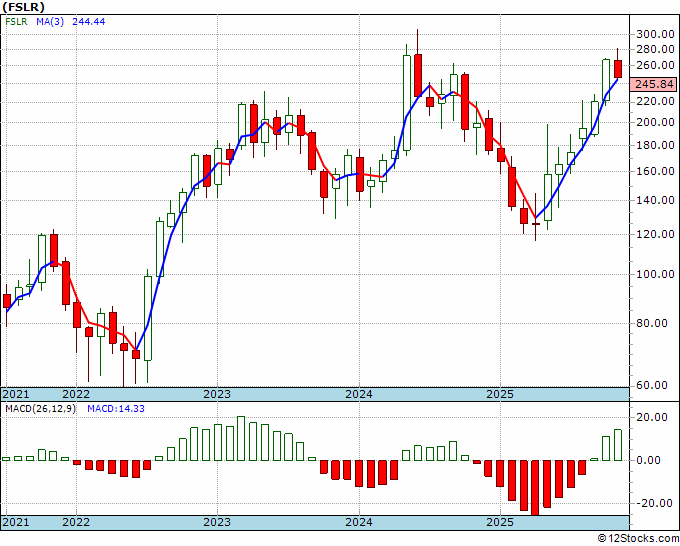Click the deepest red MACD bar in 2025
The height and width of the screenshot is (546, 680).
536,488
